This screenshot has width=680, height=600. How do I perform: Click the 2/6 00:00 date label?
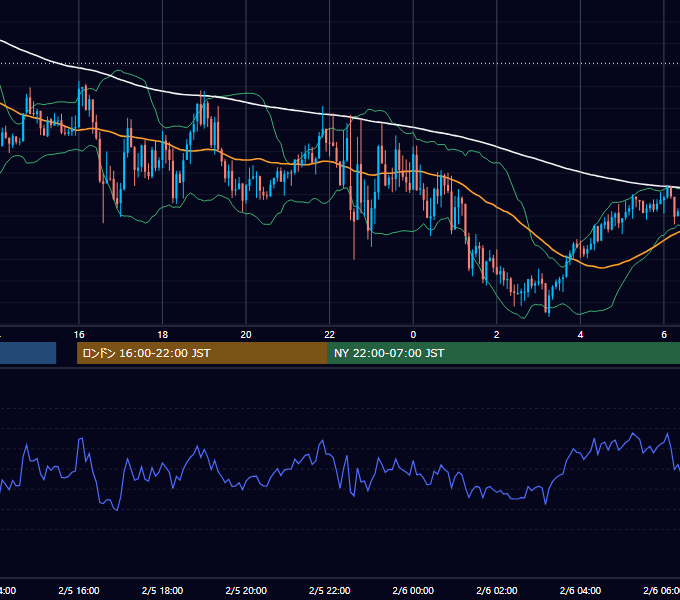pos(413,590)
